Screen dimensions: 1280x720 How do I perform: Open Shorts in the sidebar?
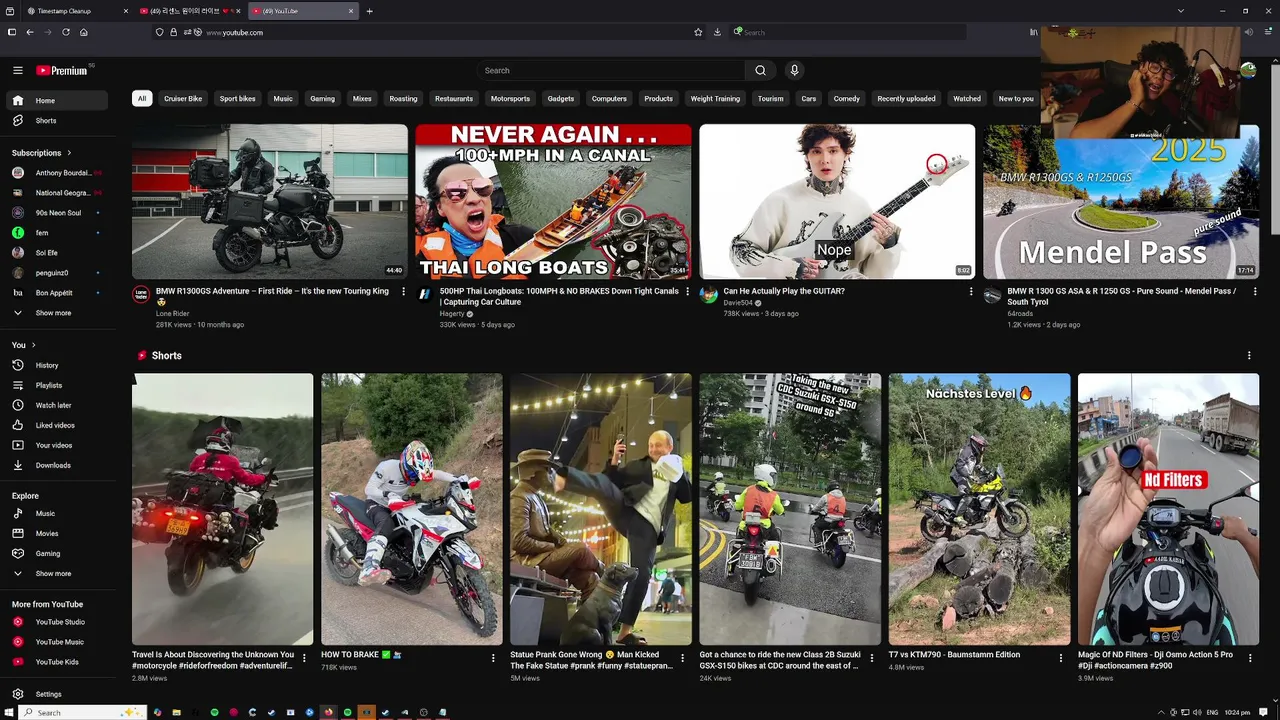(x=56, y=120)
